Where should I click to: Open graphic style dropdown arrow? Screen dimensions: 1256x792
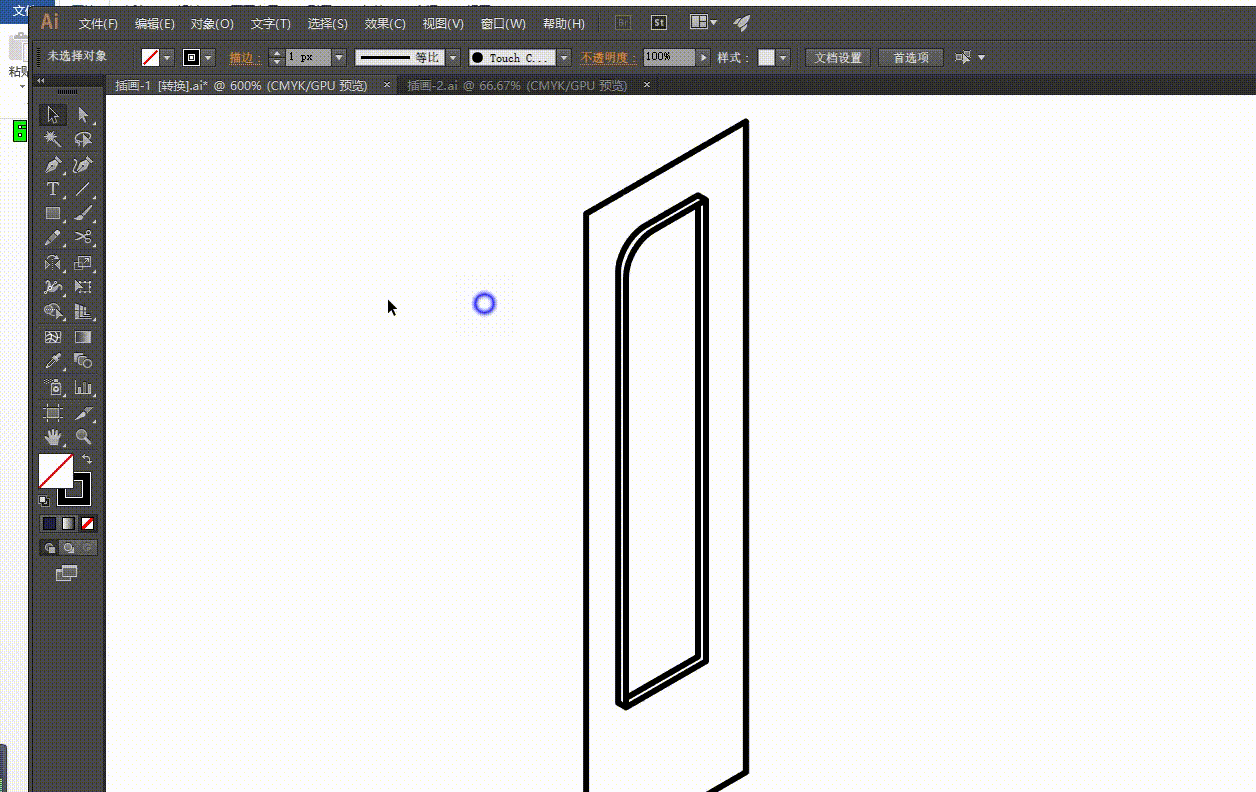(x=783, y=58)
